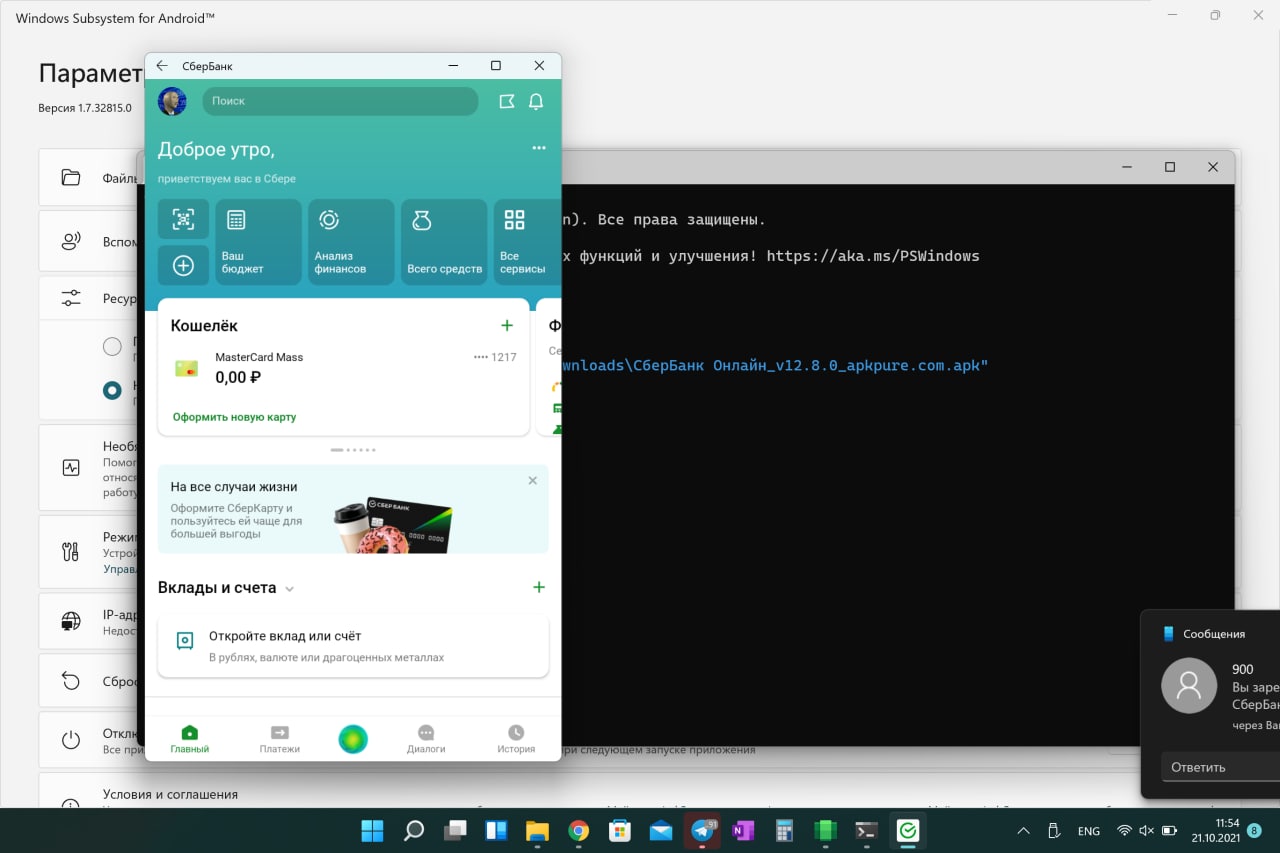Open File Explorer from the taskbar

(x=537, y=830)
